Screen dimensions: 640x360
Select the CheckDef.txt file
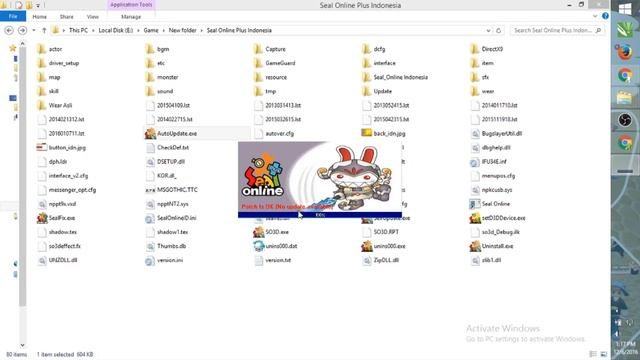[x=167, y=147]
